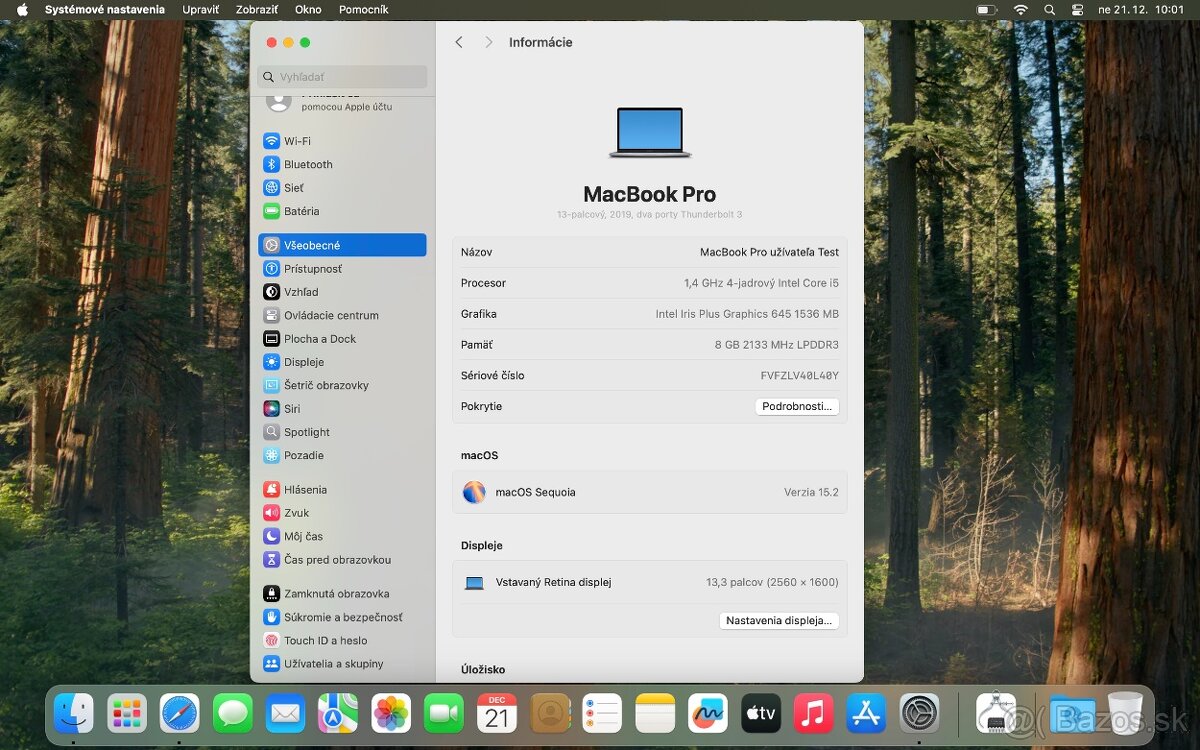Open Apple Music from the Dock
Screen dimensions: 1200x750
pos(813,713)
